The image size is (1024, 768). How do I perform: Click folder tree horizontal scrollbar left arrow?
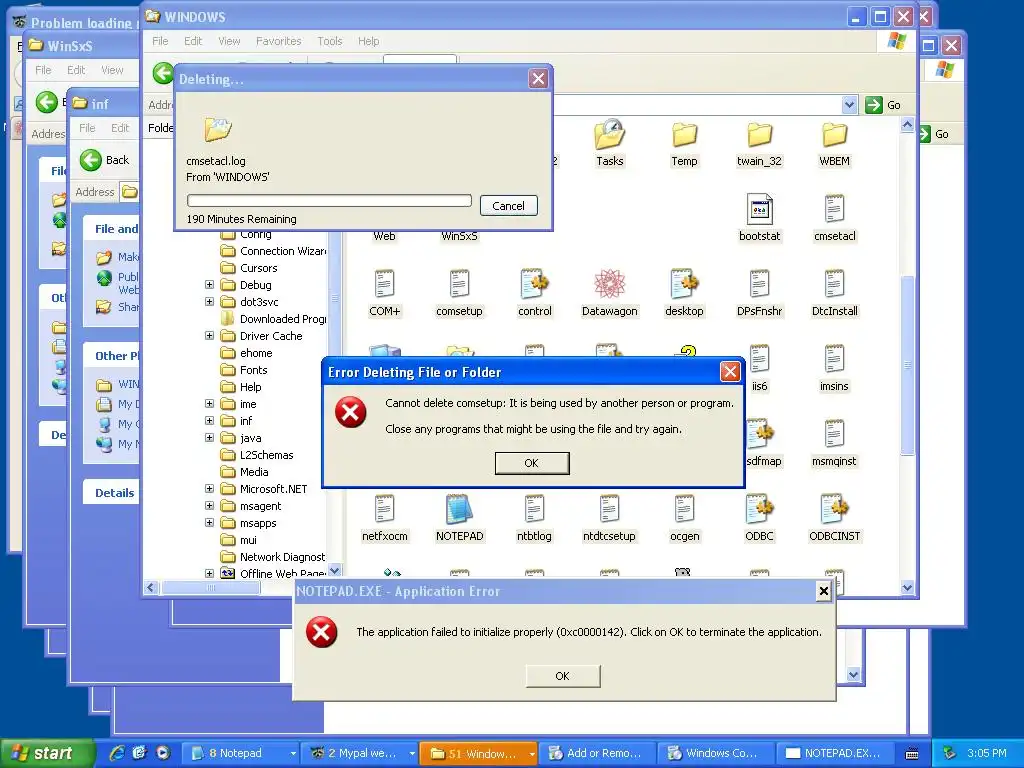(151, 588)
